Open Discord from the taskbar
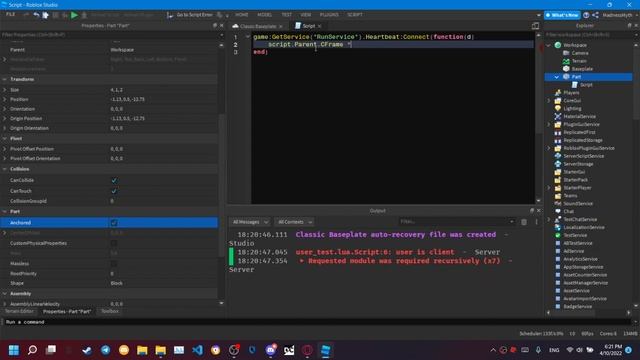 pos(271,350)
